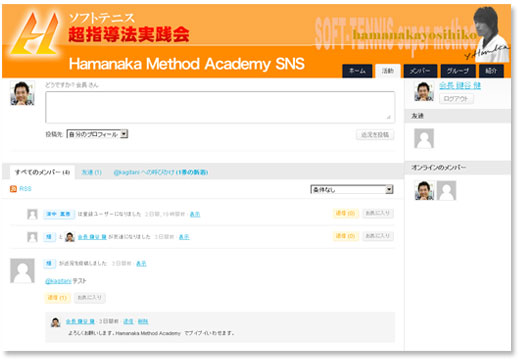Click the user name tag in the registered-user row
Image resolution: width=520 pixels, height=361 pixels.
coord(59,214)
